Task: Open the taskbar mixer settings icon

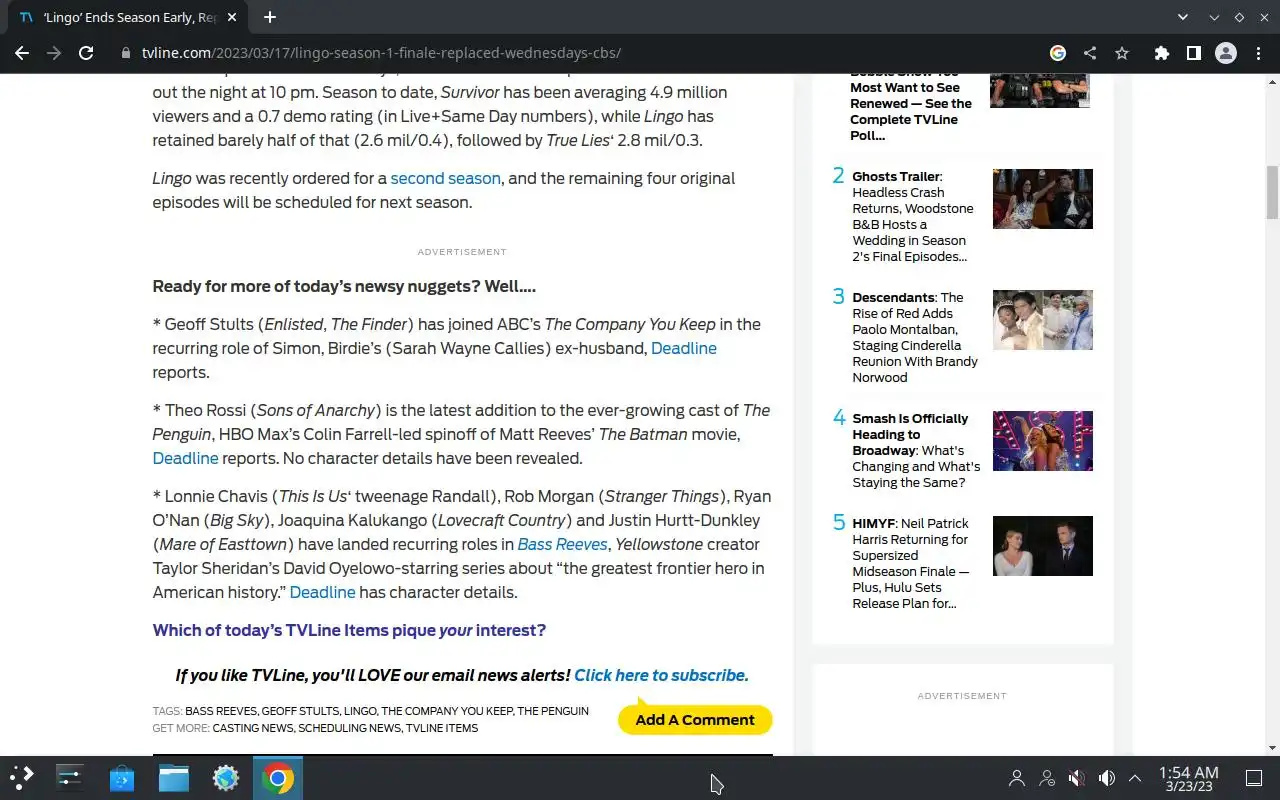Action: point(70,777)
